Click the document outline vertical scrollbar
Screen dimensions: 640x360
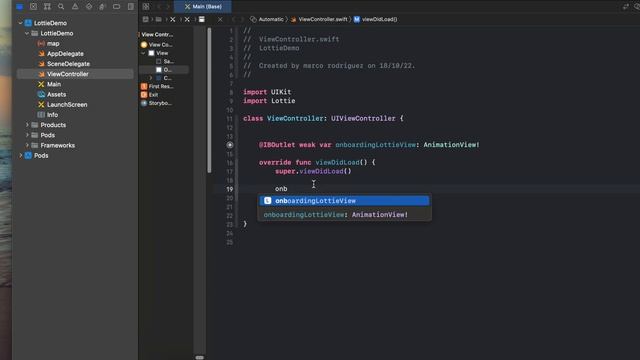click(x=209, y=100)
